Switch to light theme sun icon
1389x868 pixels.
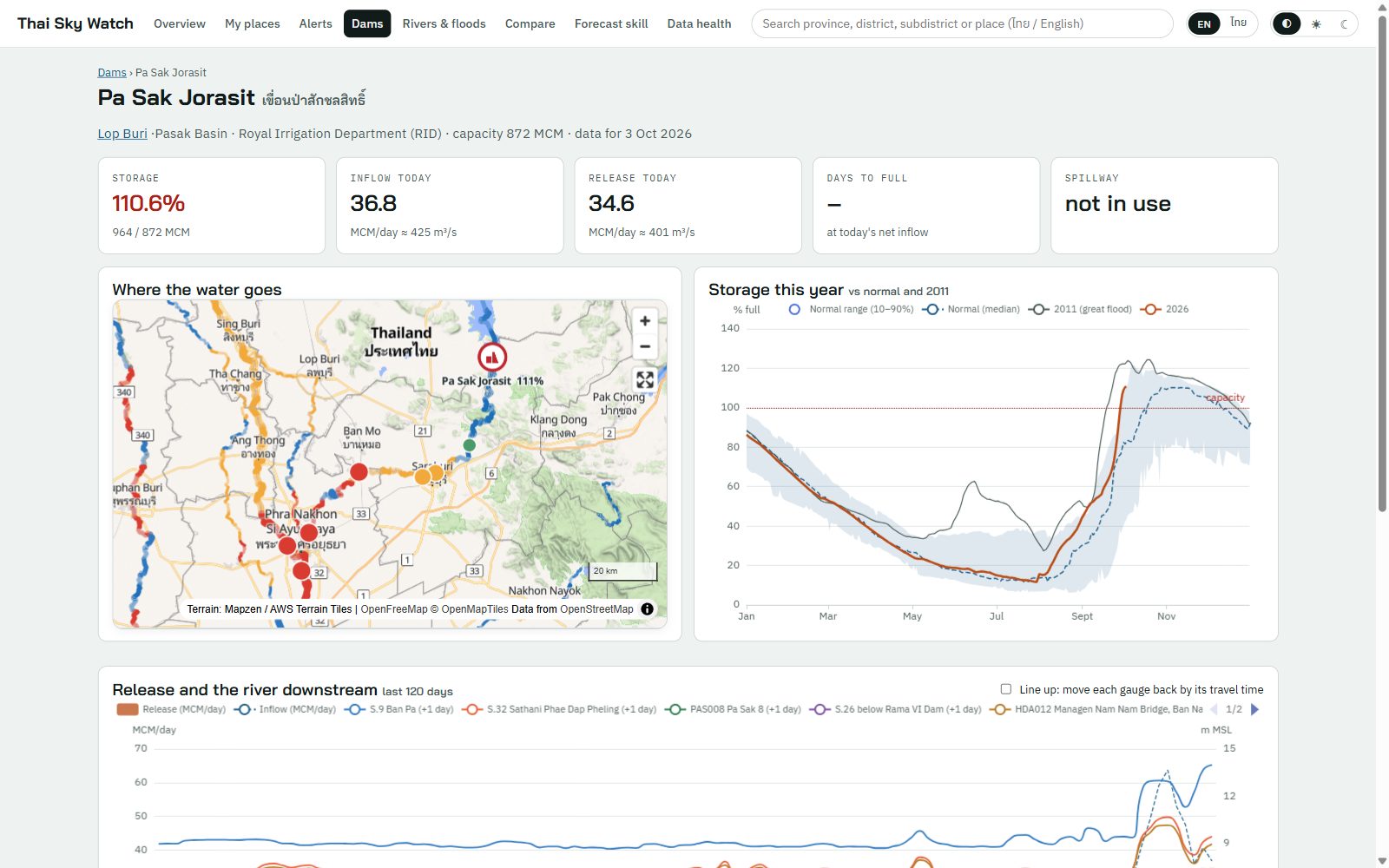click(x=1316, y=23)
